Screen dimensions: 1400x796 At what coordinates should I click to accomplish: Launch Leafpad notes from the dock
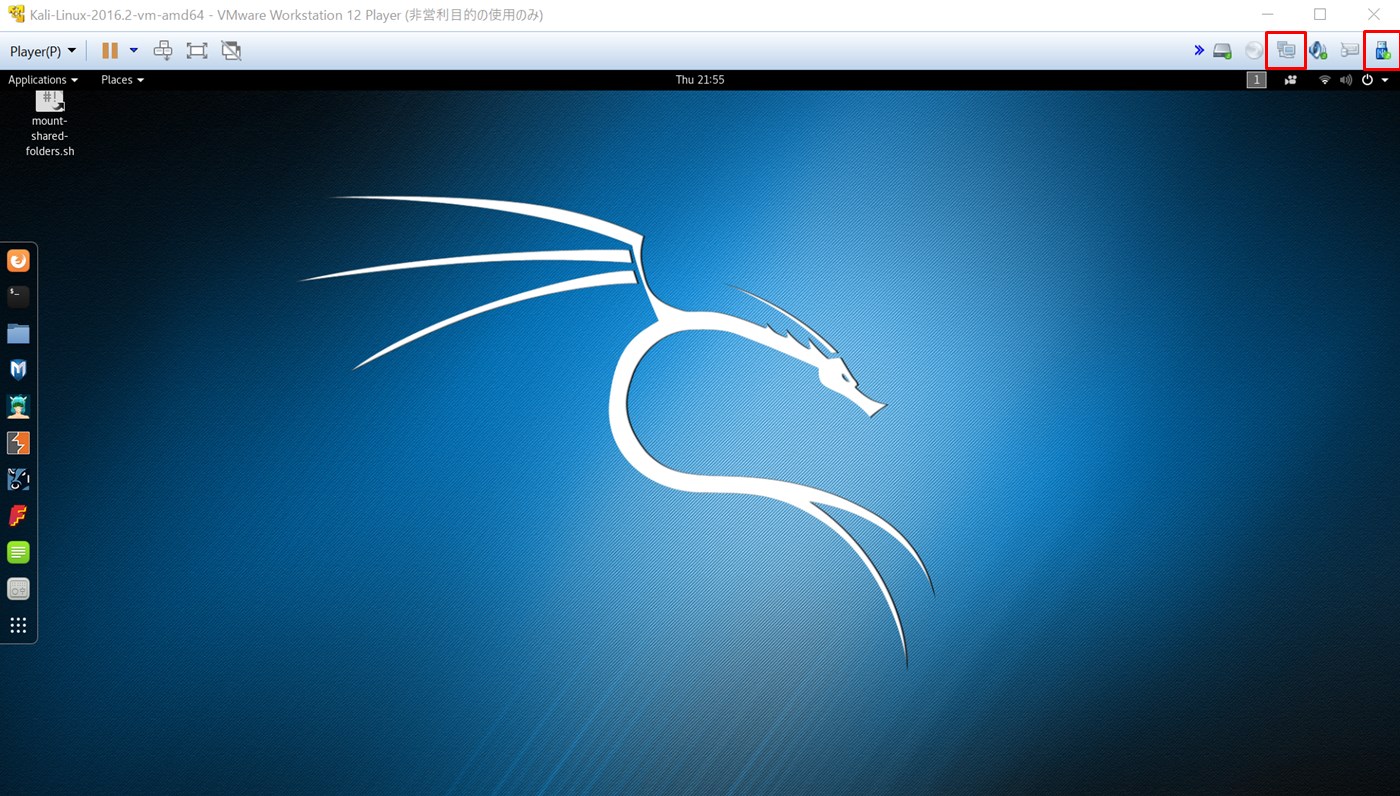pyautogui.click(x=18, y=552)
